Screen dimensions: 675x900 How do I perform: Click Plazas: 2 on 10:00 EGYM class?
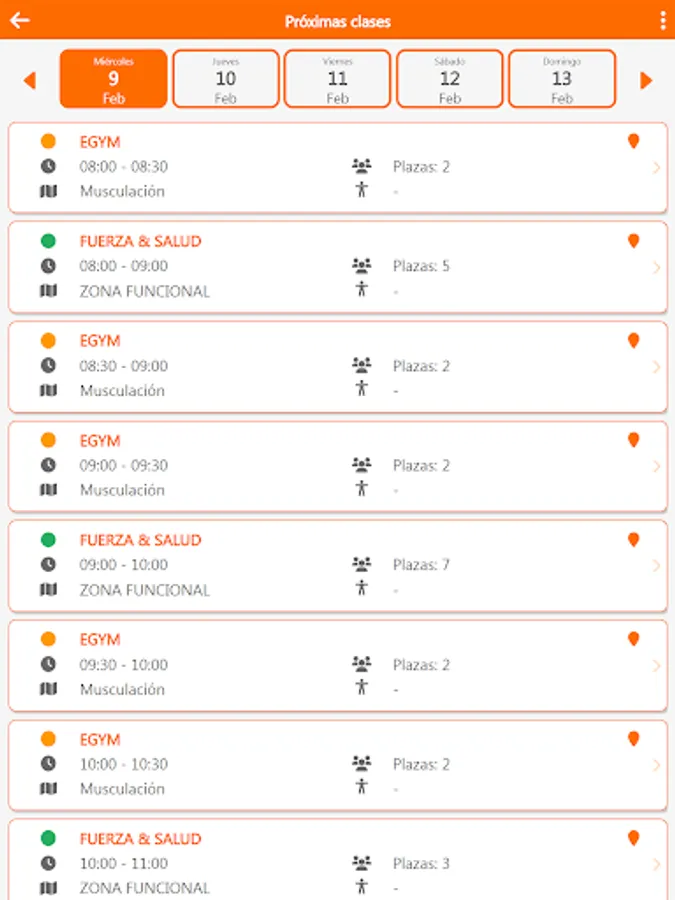[421, 764]
